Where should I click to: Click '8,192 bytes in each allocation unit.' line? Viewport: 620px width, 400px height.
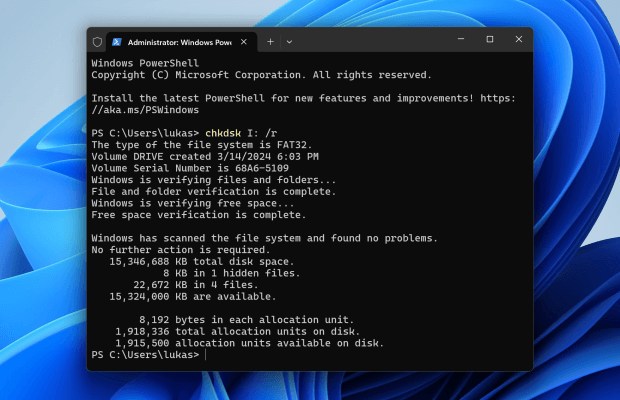(247, 320)
